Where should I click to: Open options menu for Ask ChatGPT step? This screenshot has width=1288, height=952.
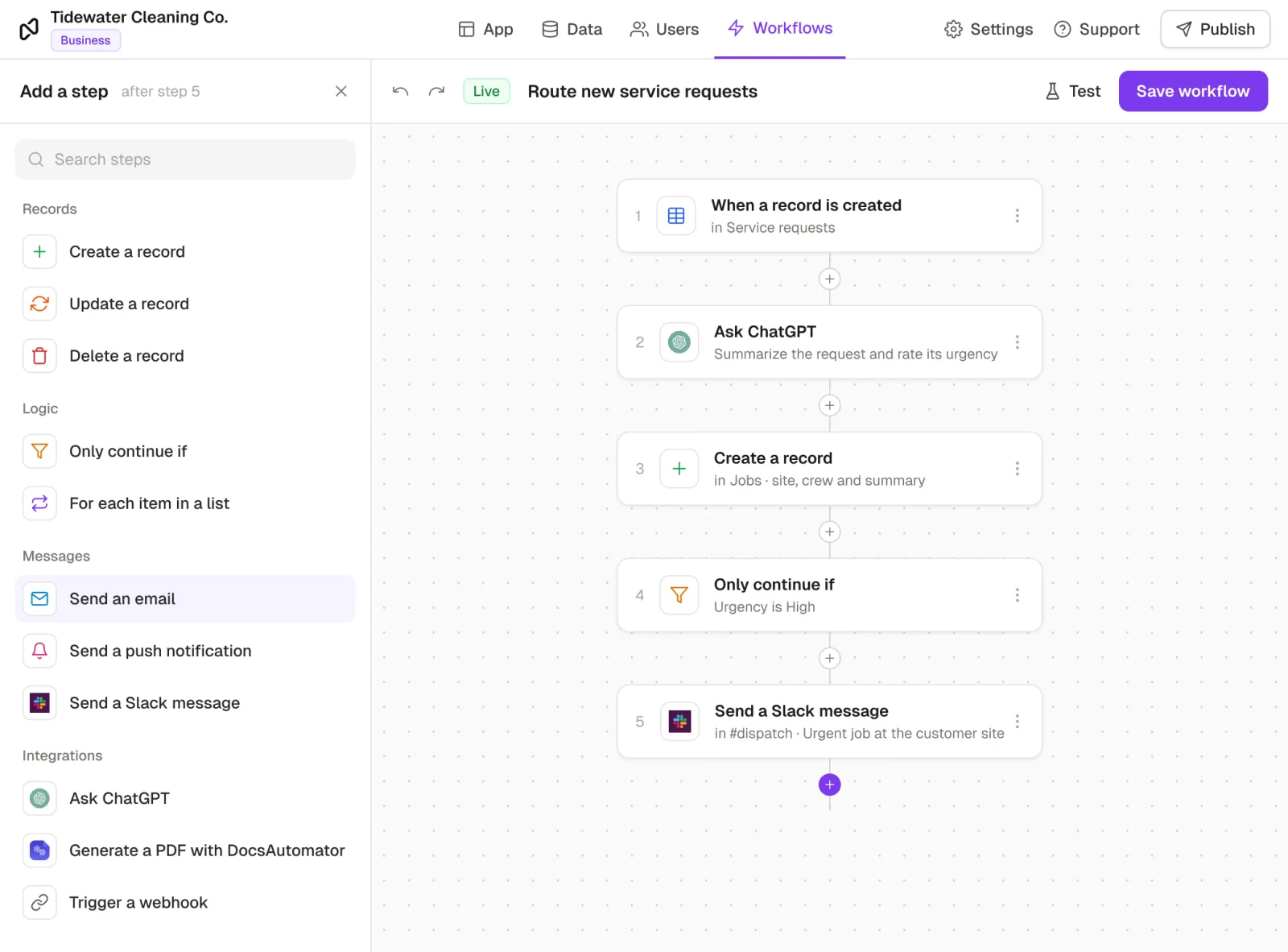(x=1018, y=342)
